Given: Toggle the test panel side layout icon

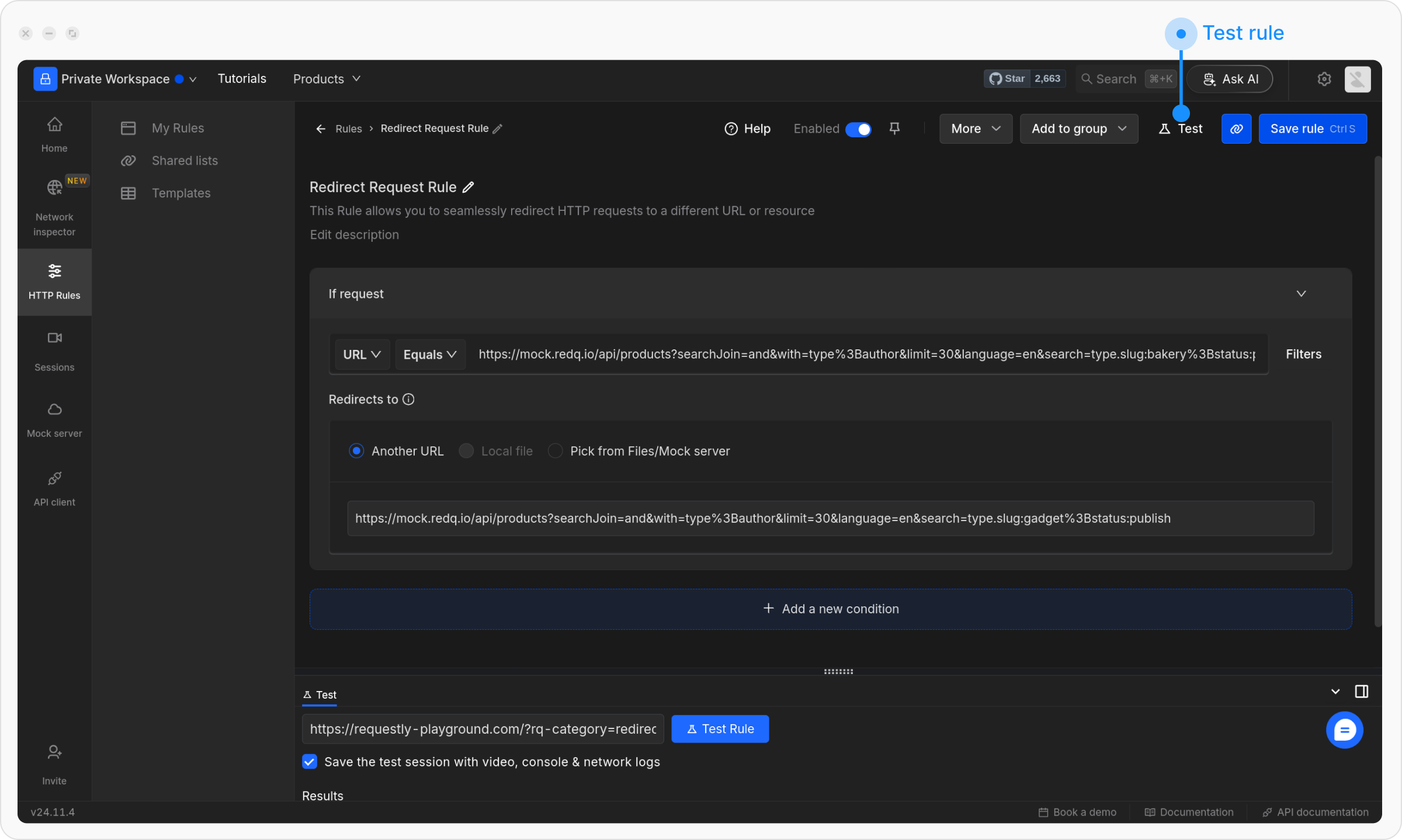Looking at the screenshot, I should (x=1361, y=692).
